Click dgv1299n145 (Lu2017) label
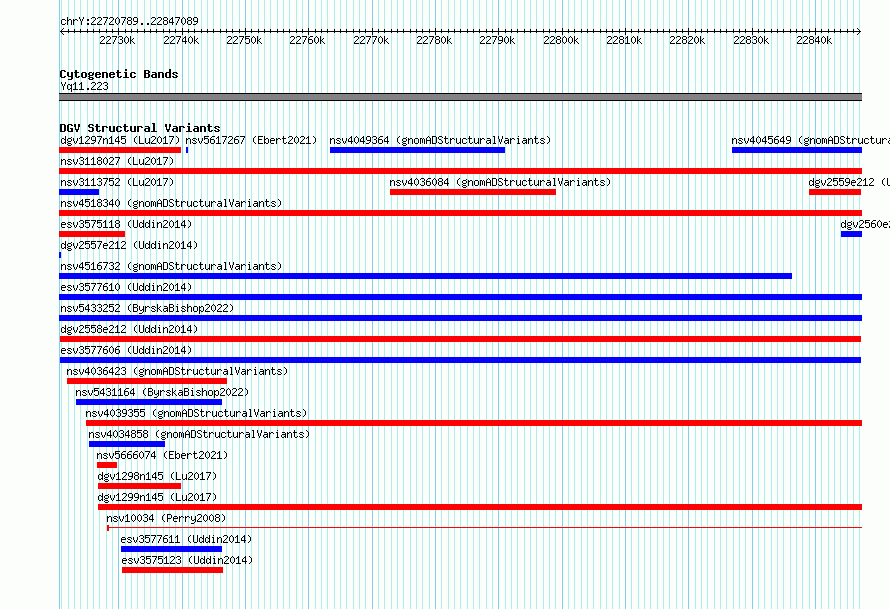 (157, 497)
